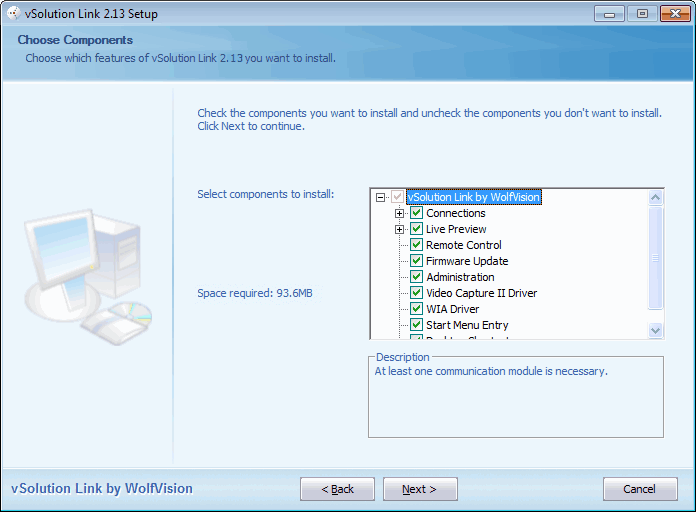The width and height of the screenshot is (696, 512).
Task: Click the component list scroll up arrow
Action: 656,197
